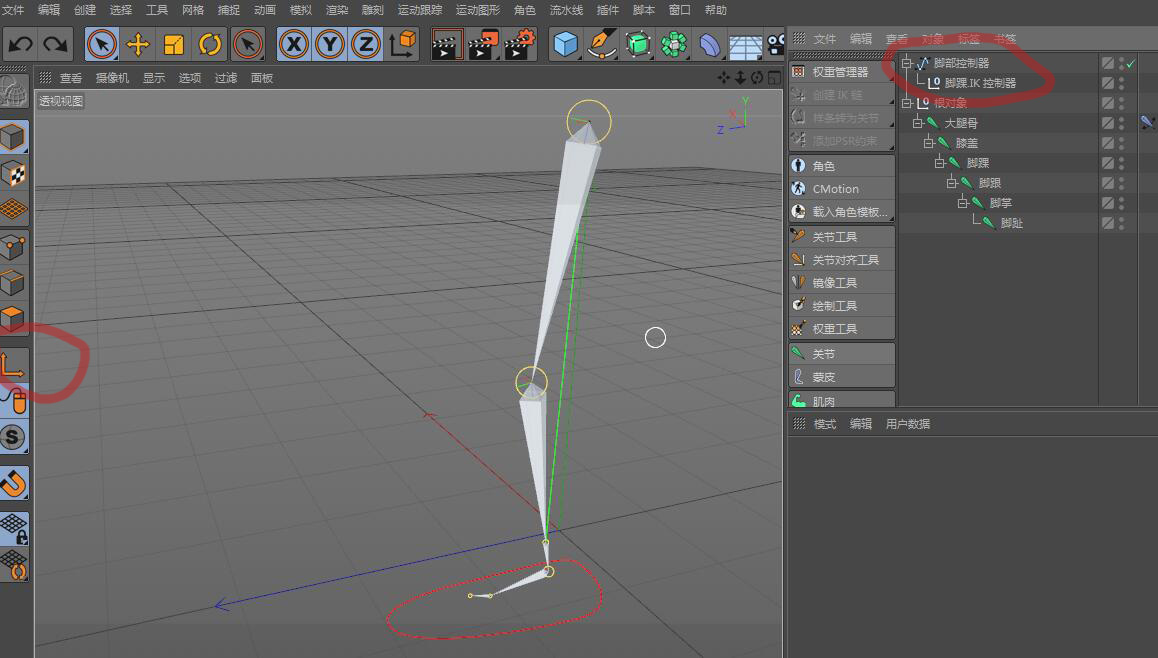Collapse the 脚跟 joint node
Viewport: 1158px width, 658px height.
pyautogui.click(x=952, y=182)
